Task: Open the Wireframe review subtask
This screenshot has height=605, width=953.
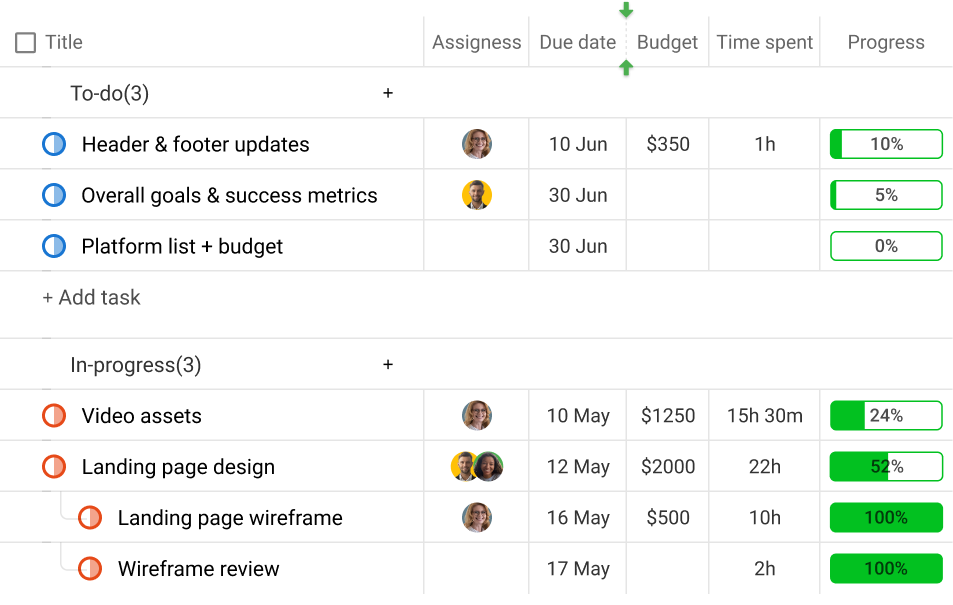Action: [199, 569]
